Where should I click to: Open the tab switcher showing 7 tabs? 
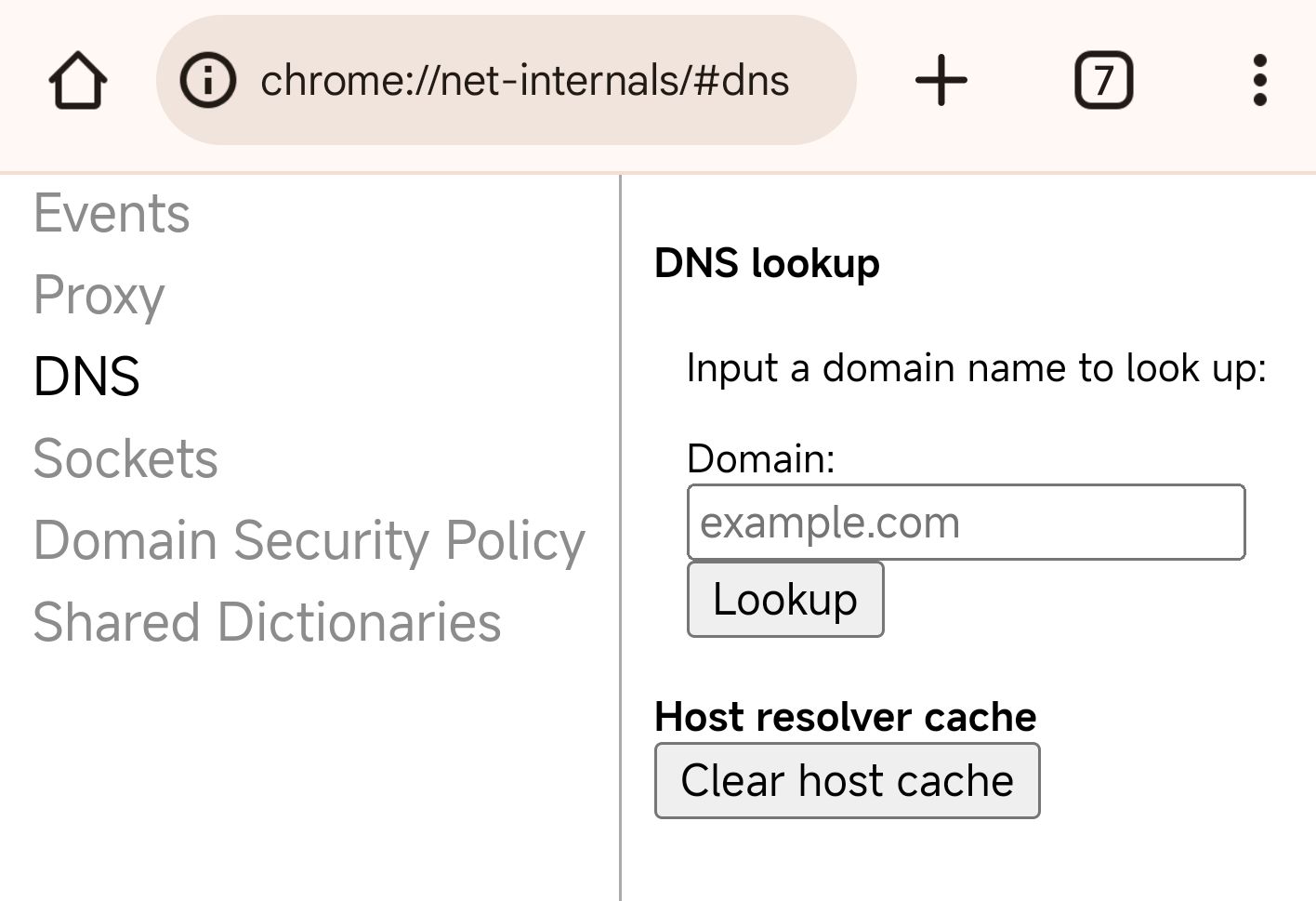(x=1104, y=80)
